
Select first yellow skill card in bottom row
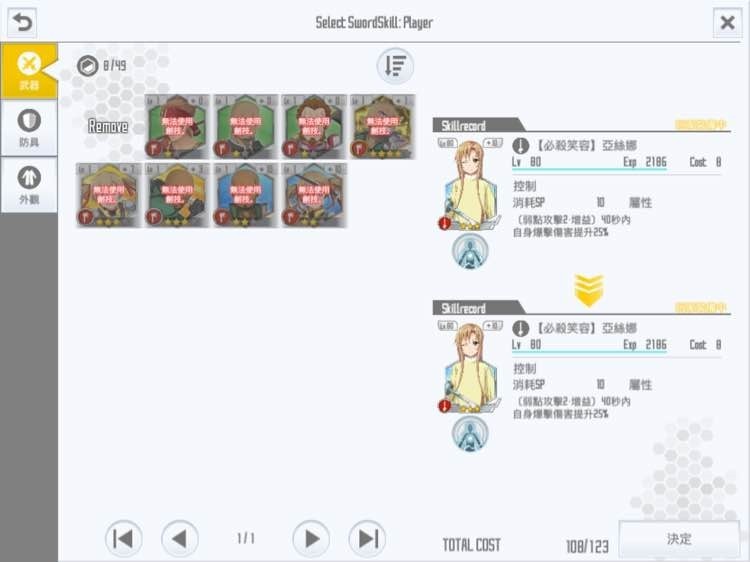tap(109, 195)
